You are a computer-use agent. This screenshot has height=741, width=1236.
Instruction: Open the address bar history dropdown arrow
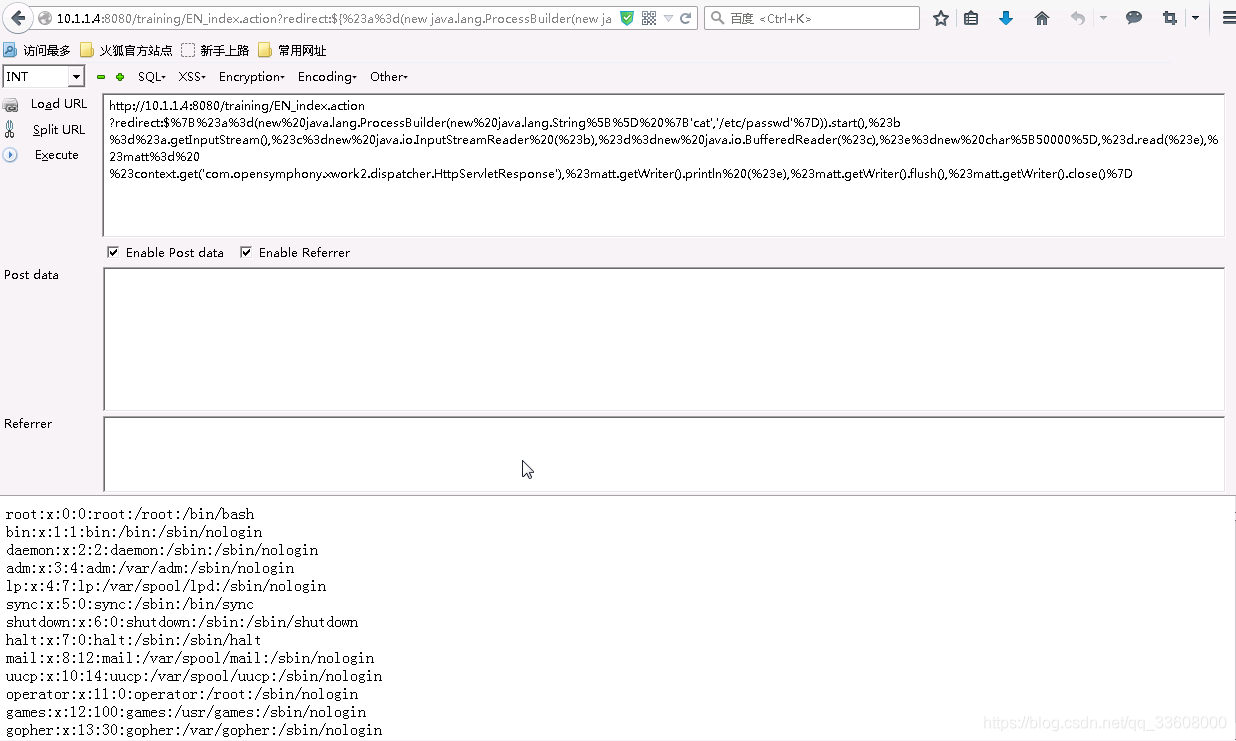668,18
